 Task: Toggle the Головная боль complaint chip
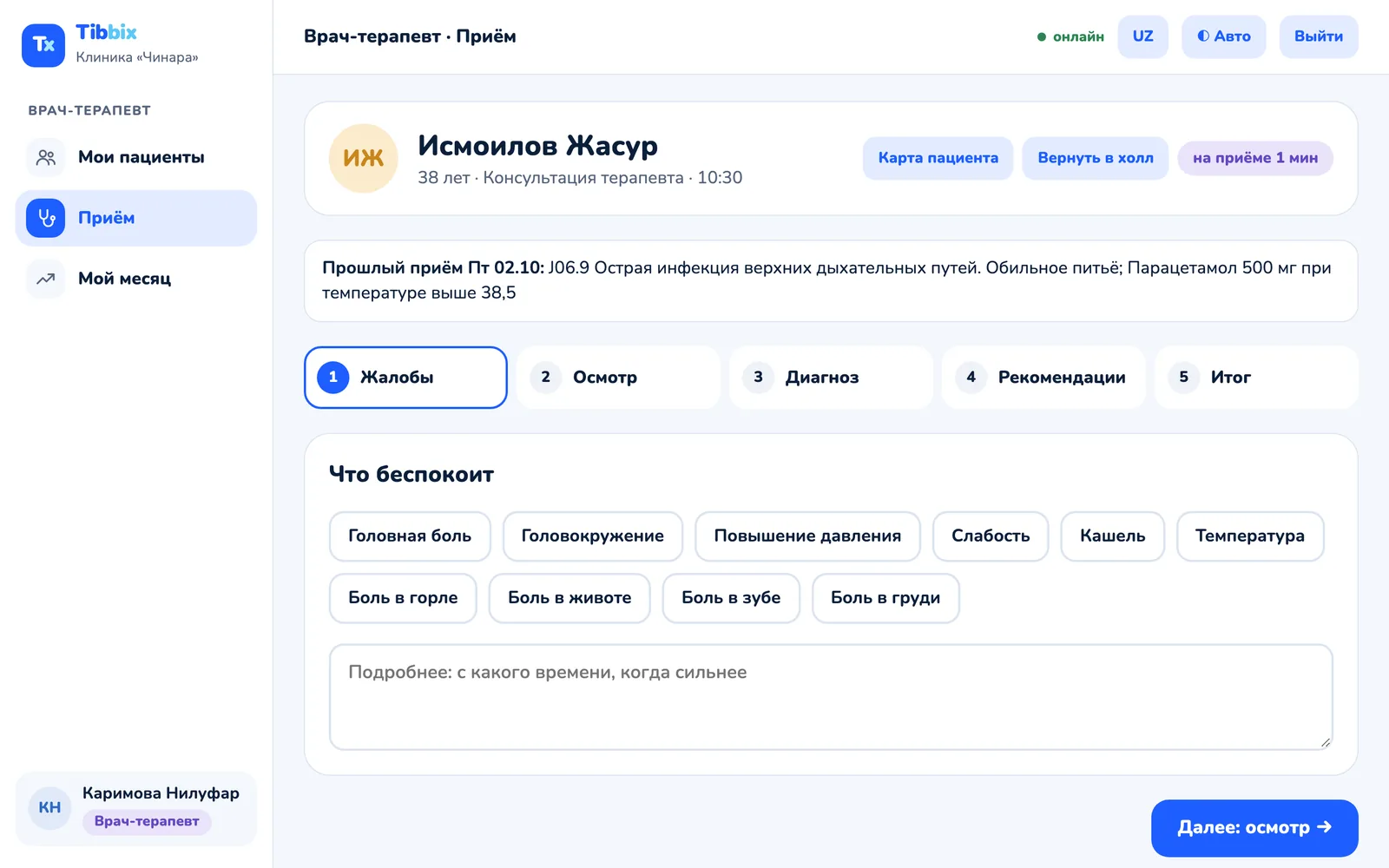pos(410,536)
